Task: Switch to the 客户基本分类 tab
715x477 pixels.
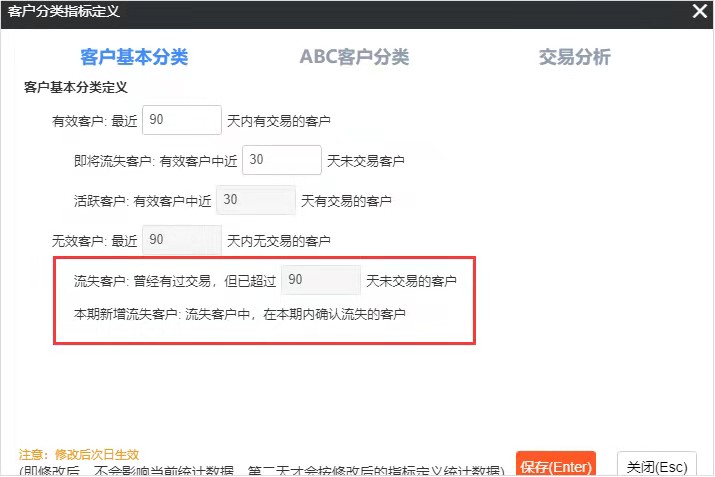Action: [x=134, y=57]
